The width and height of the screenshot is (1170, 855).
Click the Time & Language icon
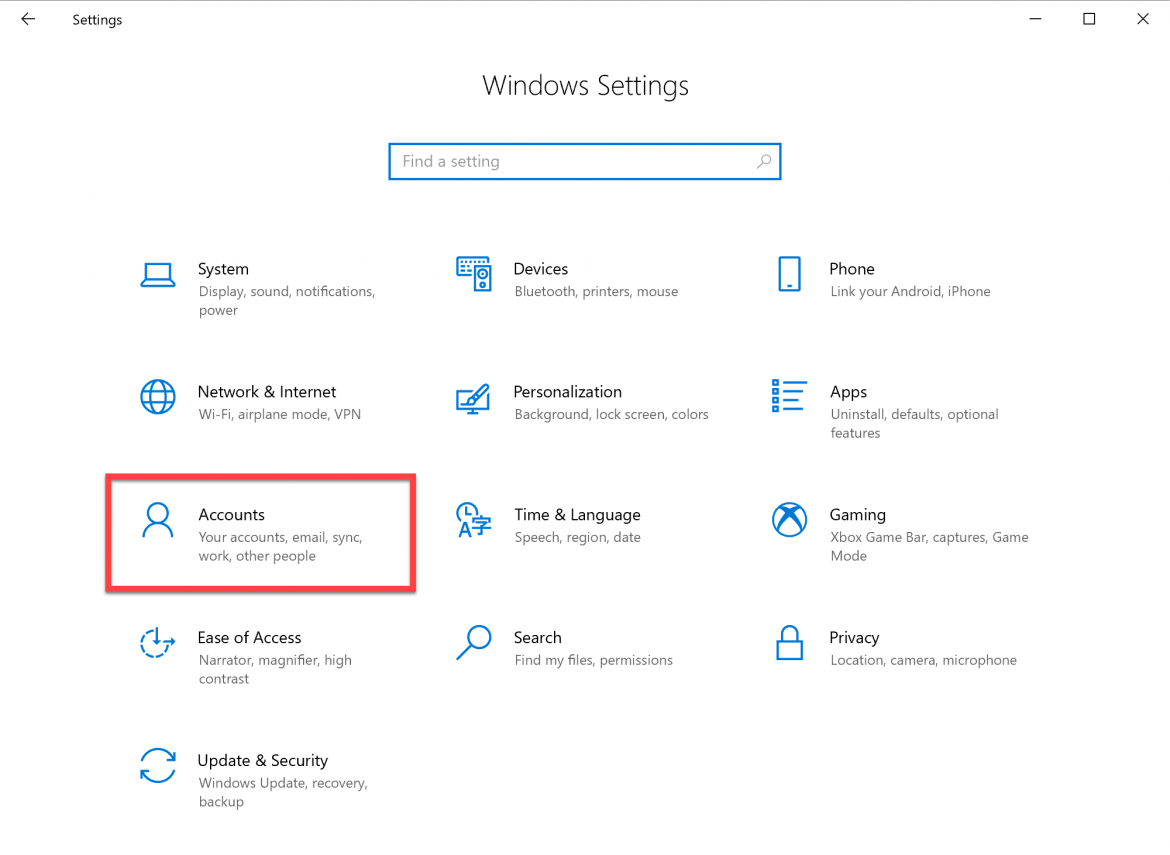click(473, 521)
